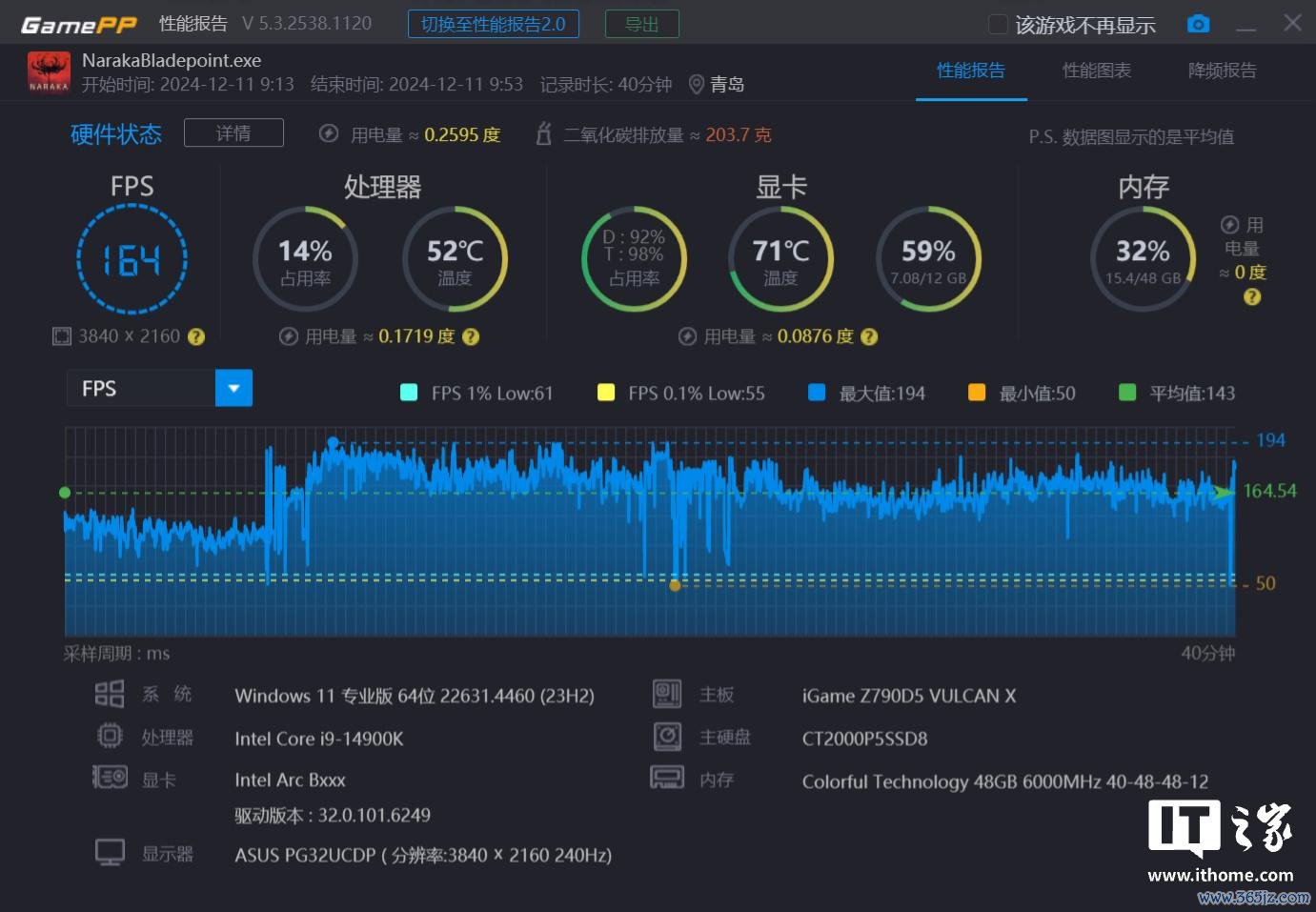Click the yellow FPS 0.1% Low swatch
This screenshot has width=1316, height=912.
(605, 393)
